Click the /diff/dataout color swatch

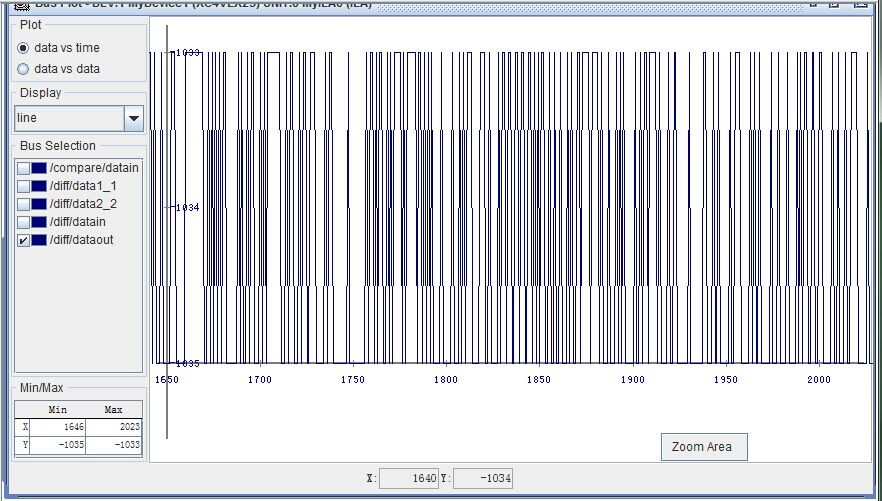(x=39, y=240)
